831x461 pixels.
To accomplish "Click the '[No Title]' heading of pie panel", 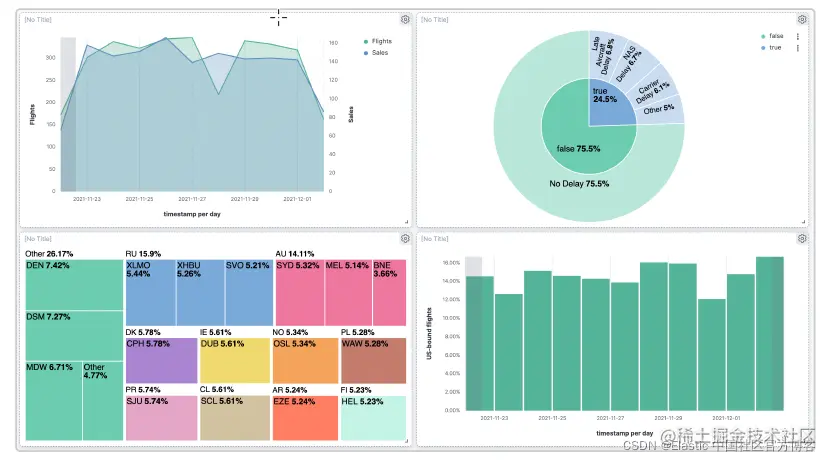I will [435, 20].
